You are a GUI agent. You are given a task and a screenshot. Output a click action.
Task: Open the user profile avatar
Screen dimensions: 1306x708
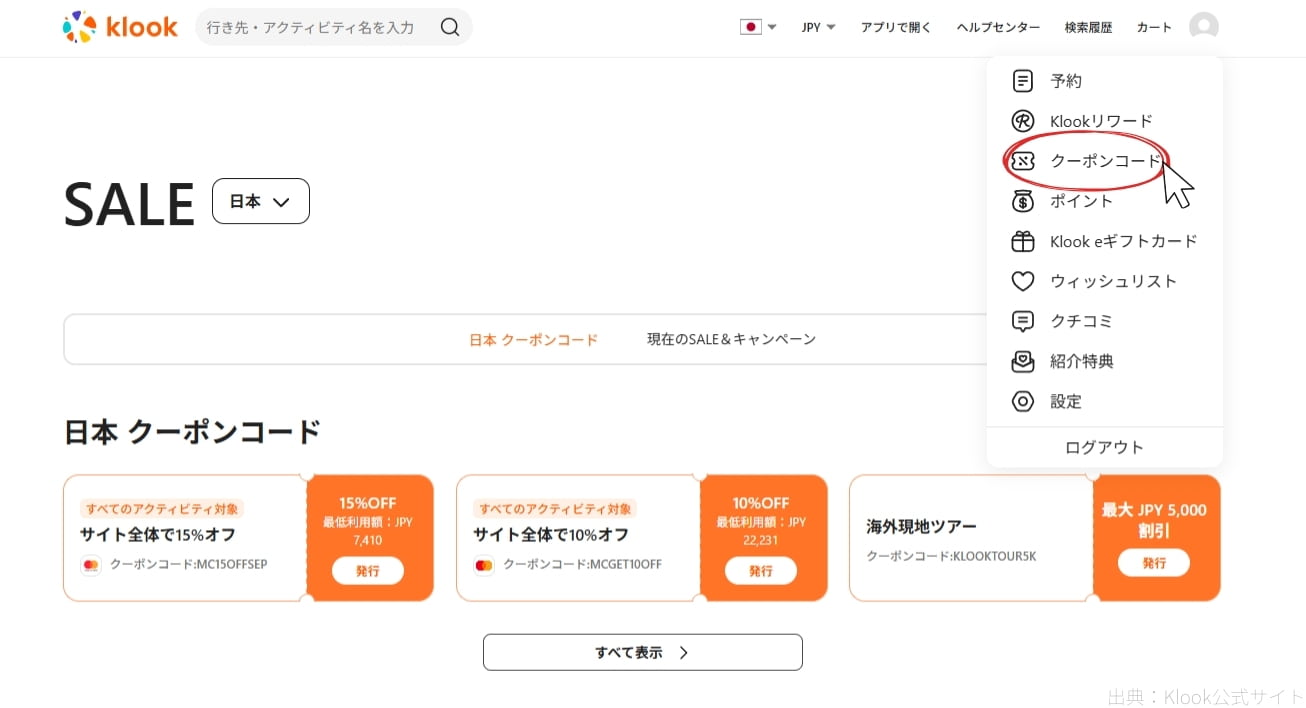(x=1204, y=27)
